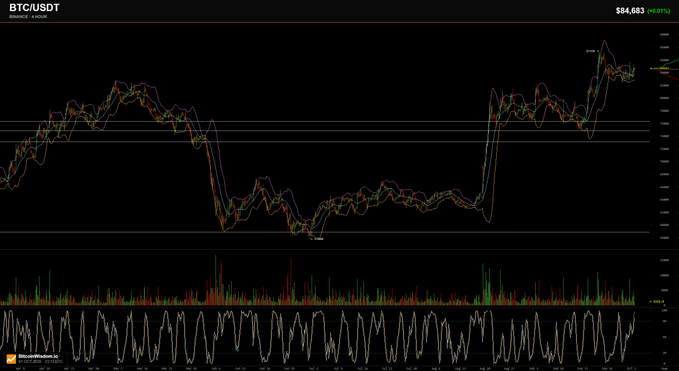Click the tallest green volume bar near Jun 4
The image size is (679, 371).
coord(216,280)
